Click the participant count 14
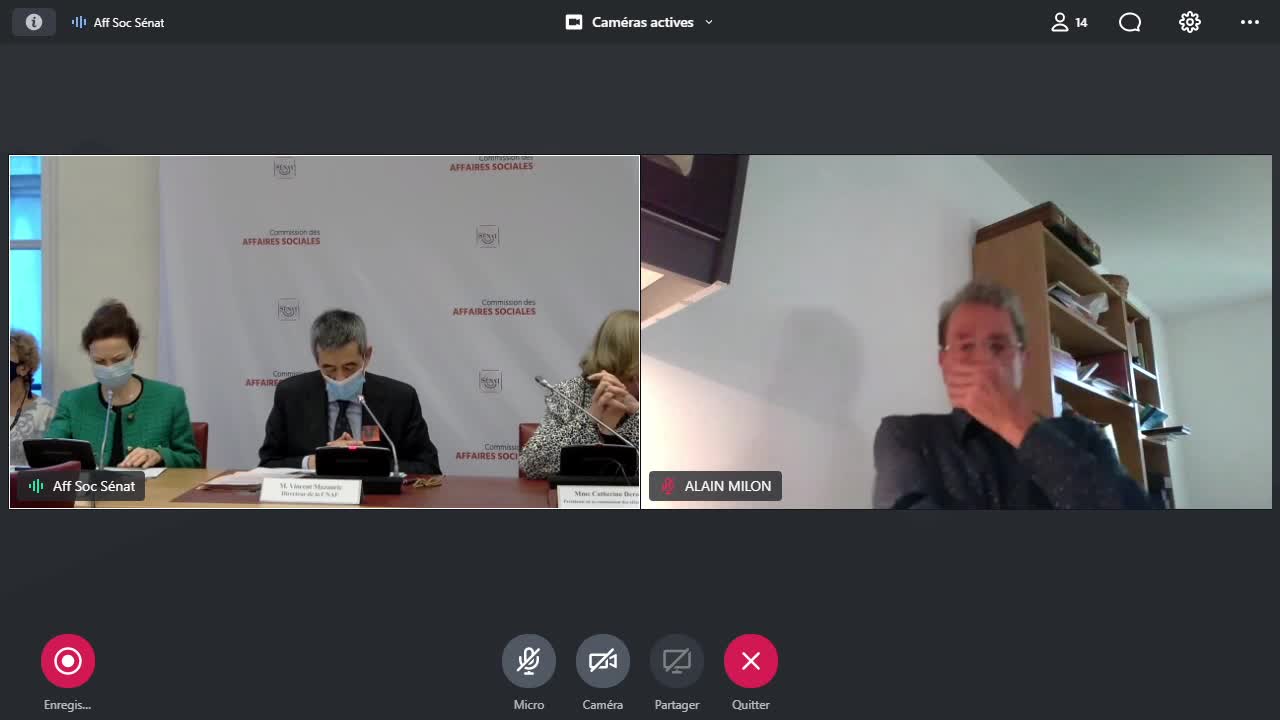This screenshot has height=720, width=1280. [x=1081, y=22]
